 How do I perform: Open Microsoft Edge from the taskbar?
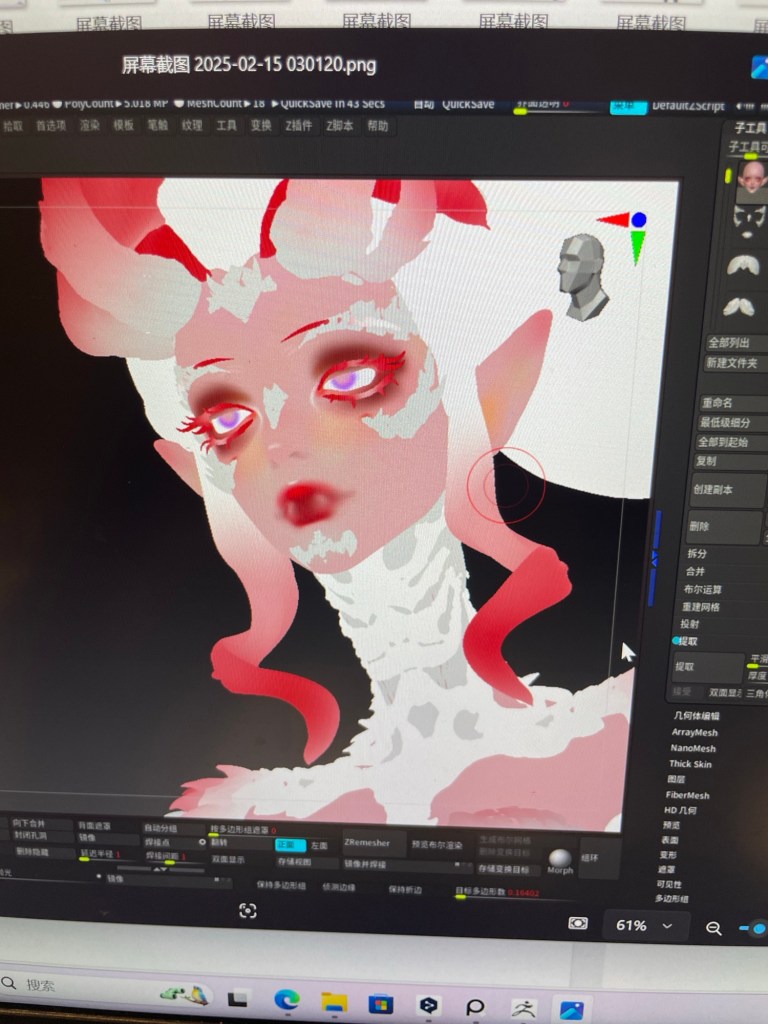point(287,1000)
